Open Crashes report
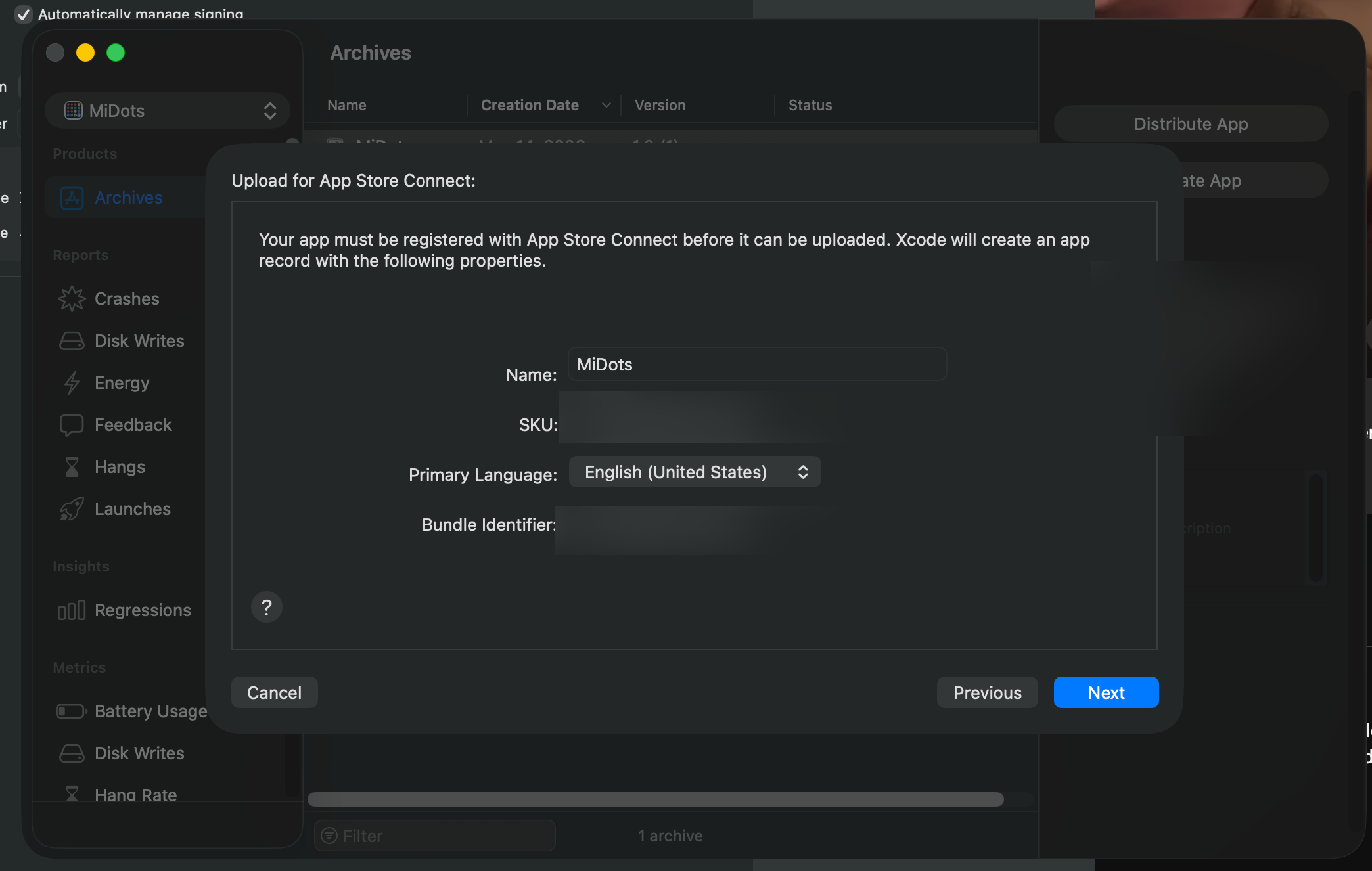Screen dimensions: 1372x871 point(127,298)
